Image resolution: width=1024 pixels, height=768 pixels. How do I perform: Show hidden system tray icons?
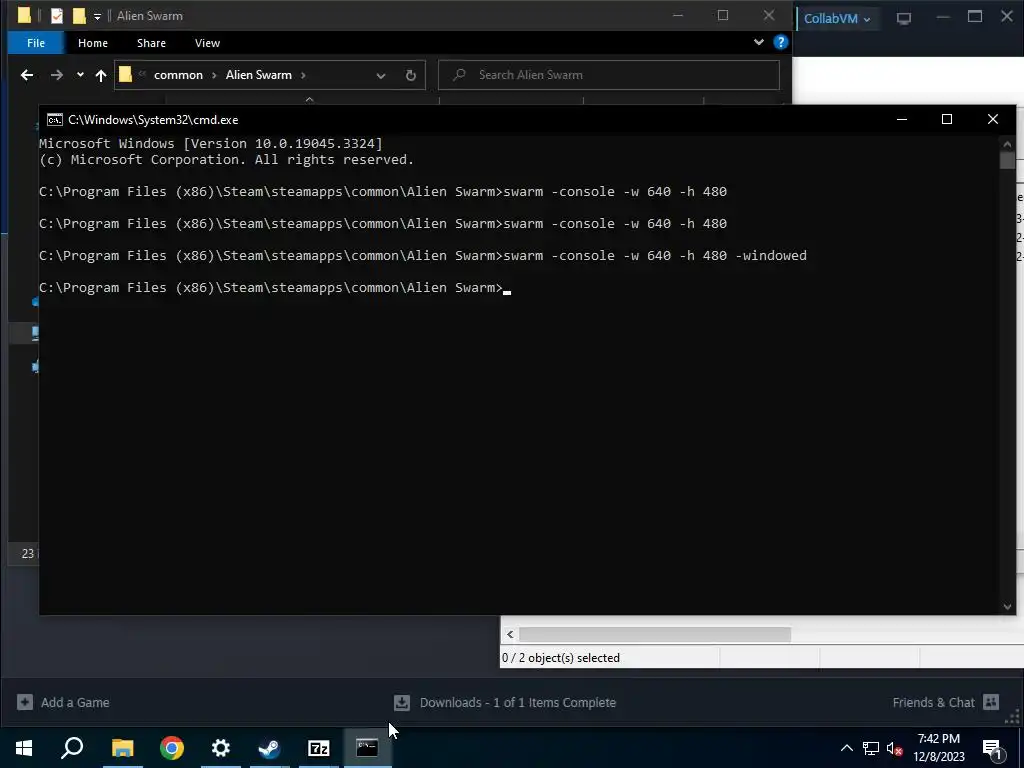click(846, 748)
